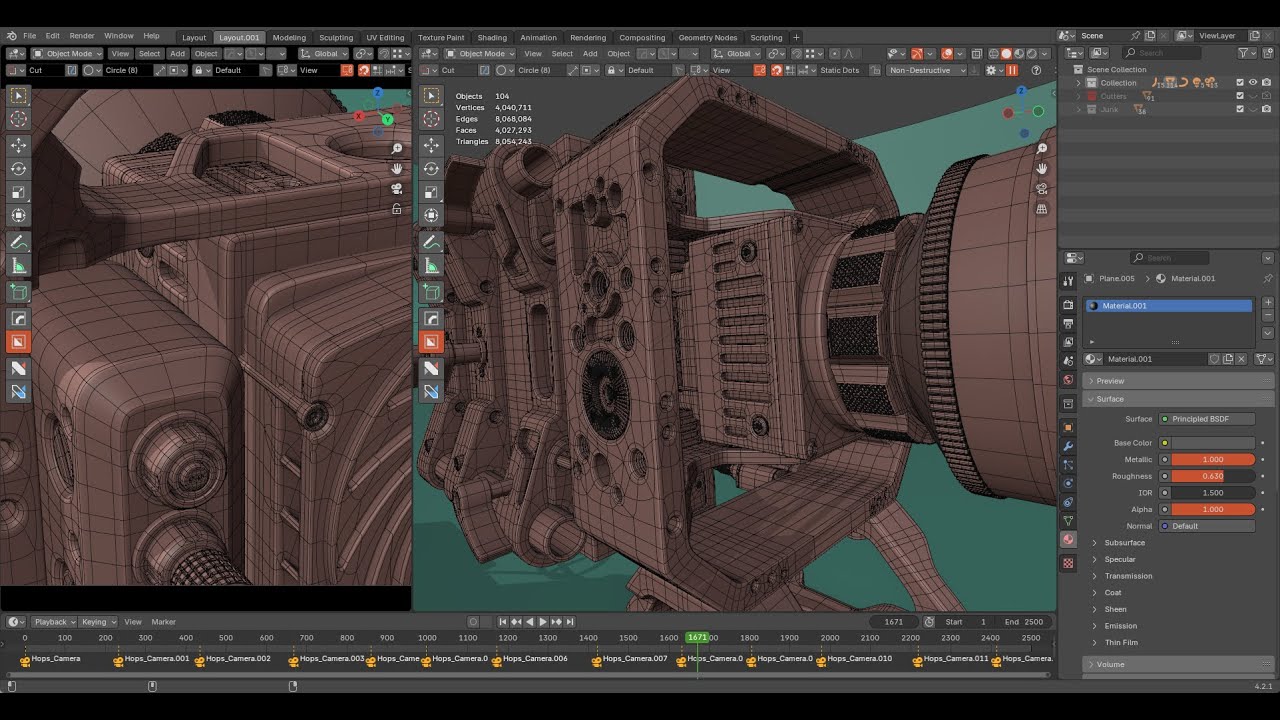
Task: Uncheck the Cutters collection checkbox
Action: [x=1240, y=96]
